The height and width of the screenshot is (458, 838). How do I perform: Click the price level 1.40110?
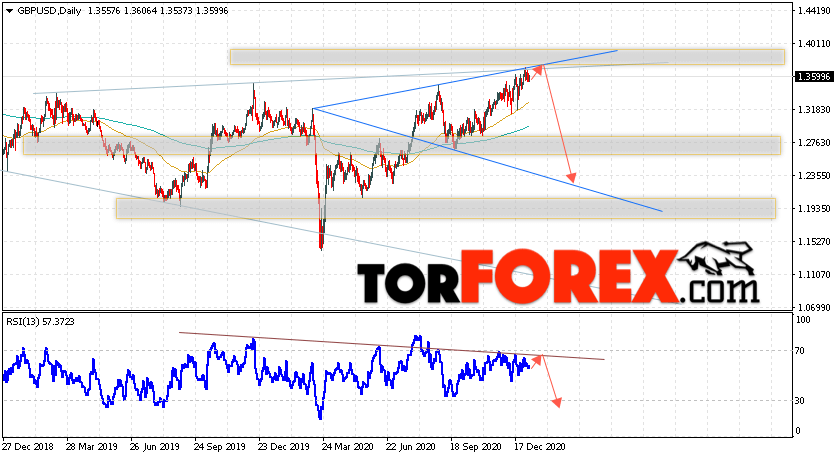[x=814, y=44]
